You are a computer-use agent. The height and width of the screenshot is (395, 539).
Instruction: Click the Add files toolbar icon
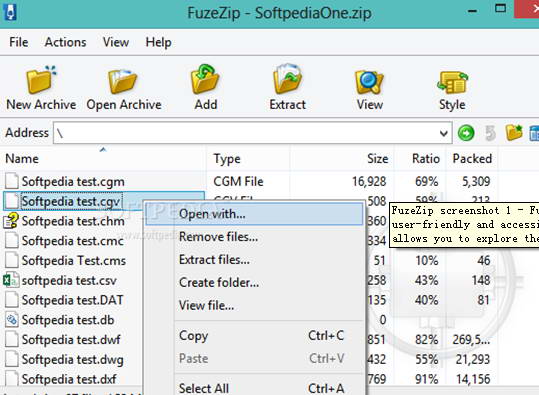(x=205, y=80)
